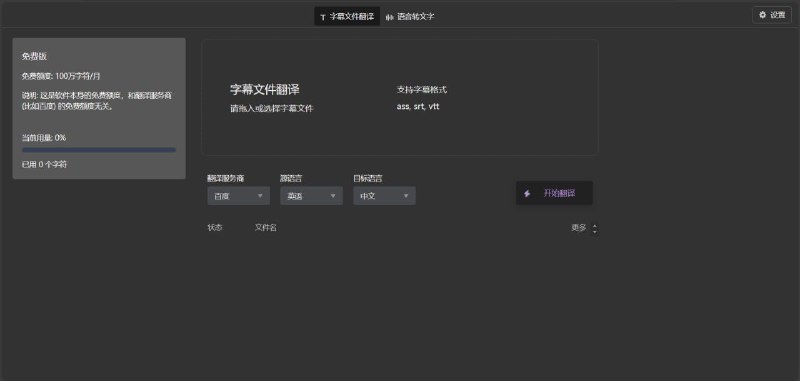The image size is (800, 381).
Task: Open the 翻译服务商 dropdown showing 百度
Action: (x=238, y=196)
